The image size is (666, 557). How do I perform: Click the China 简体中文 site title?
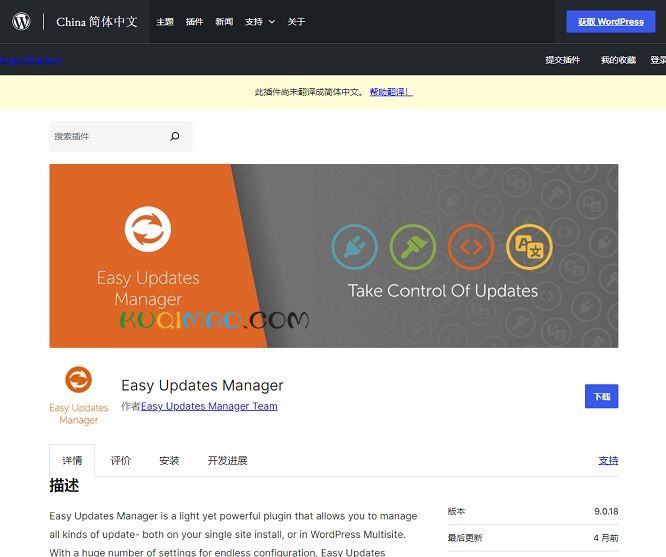pos(97,22)
